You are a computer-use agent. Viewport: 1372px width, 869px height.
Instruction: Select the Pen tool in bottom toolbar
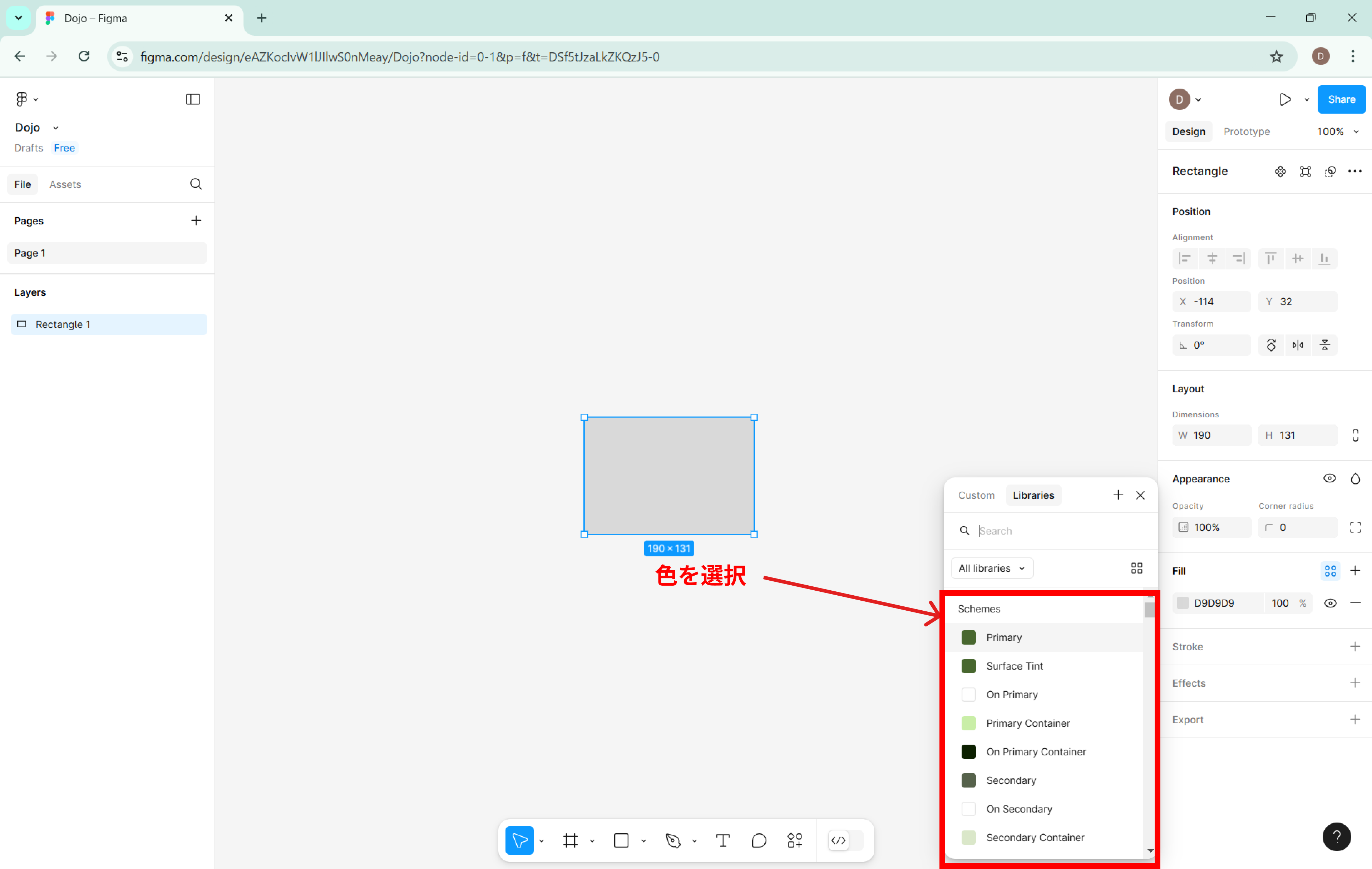pyautogui.click(x=673, y=840)
